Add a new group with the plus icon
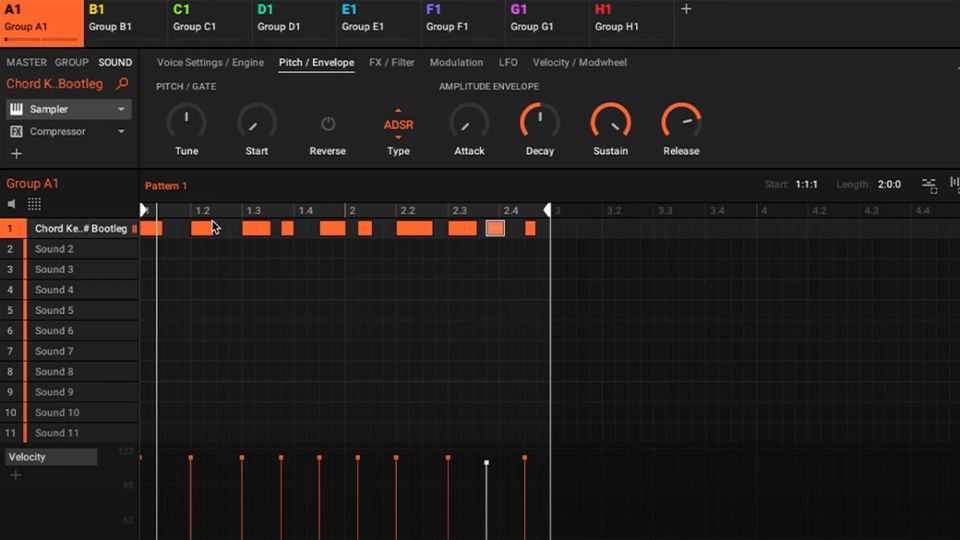 coord(686,9)
